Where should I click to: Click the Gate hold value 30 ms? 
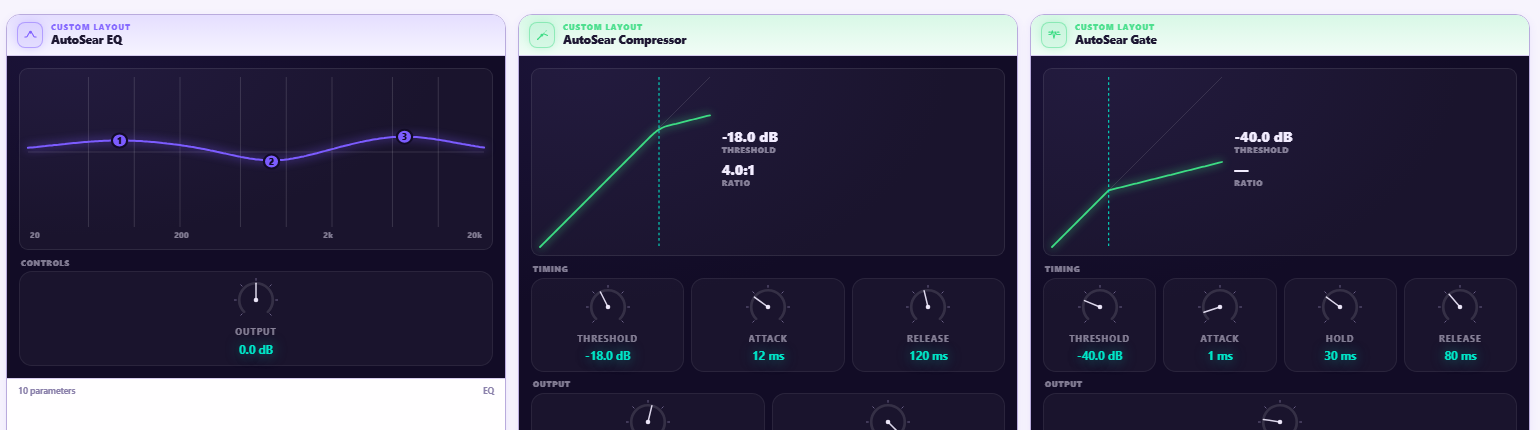(1340, 356)
